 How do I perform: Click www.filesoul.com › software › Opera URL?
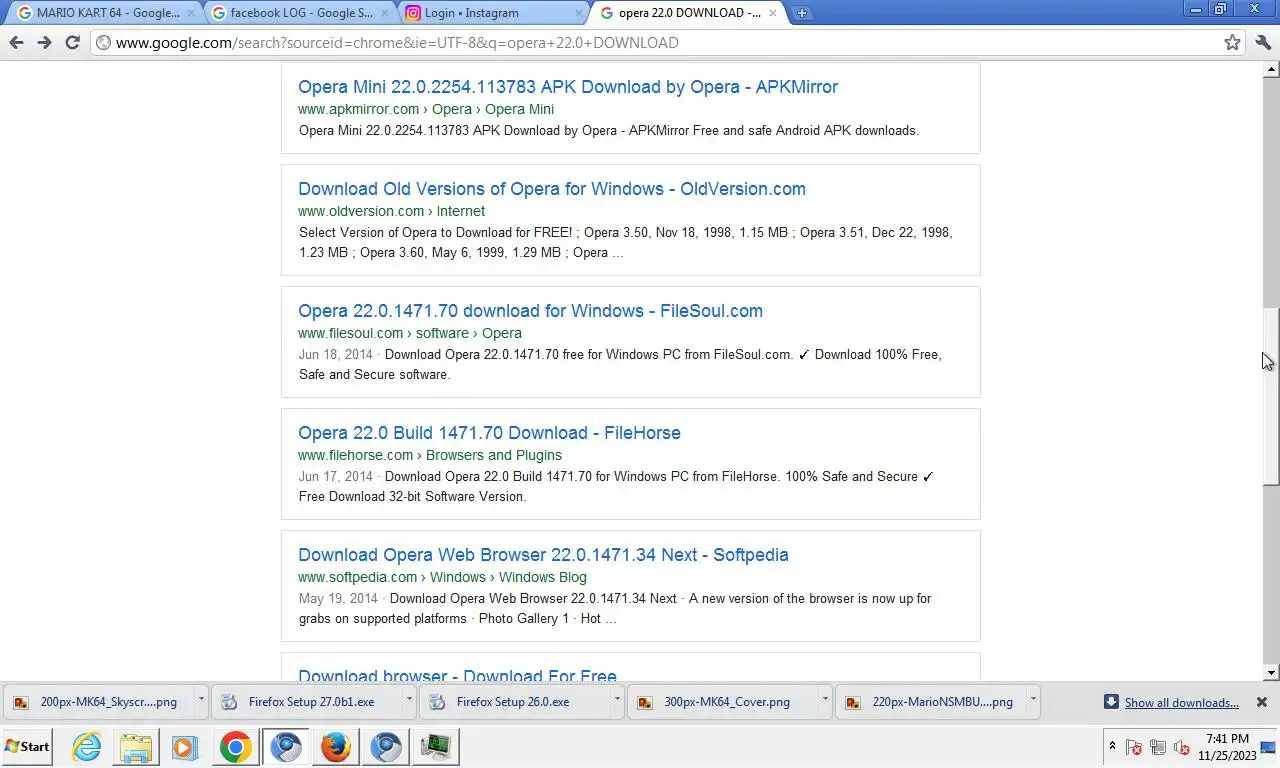[x=409, y=333]
